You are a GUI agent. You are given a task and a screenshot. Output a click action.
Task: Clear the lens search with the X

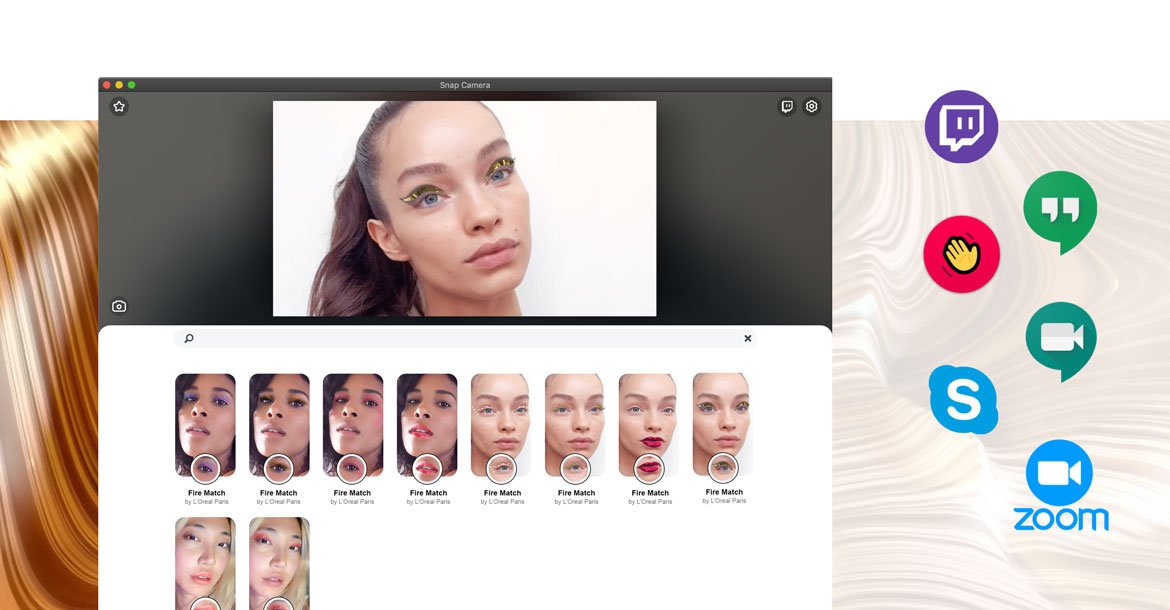747,339
